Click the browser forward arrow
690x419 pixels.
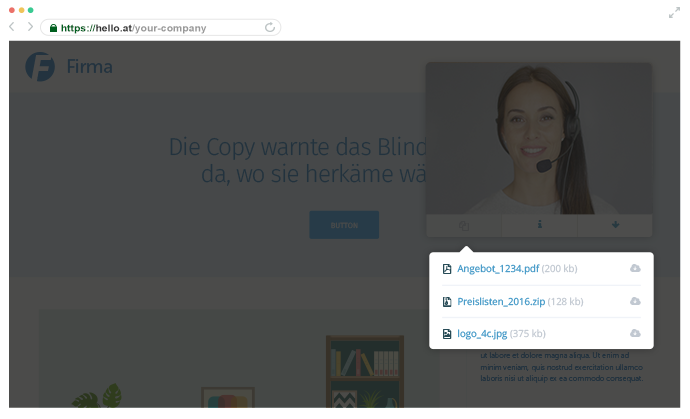click(30, 27)
